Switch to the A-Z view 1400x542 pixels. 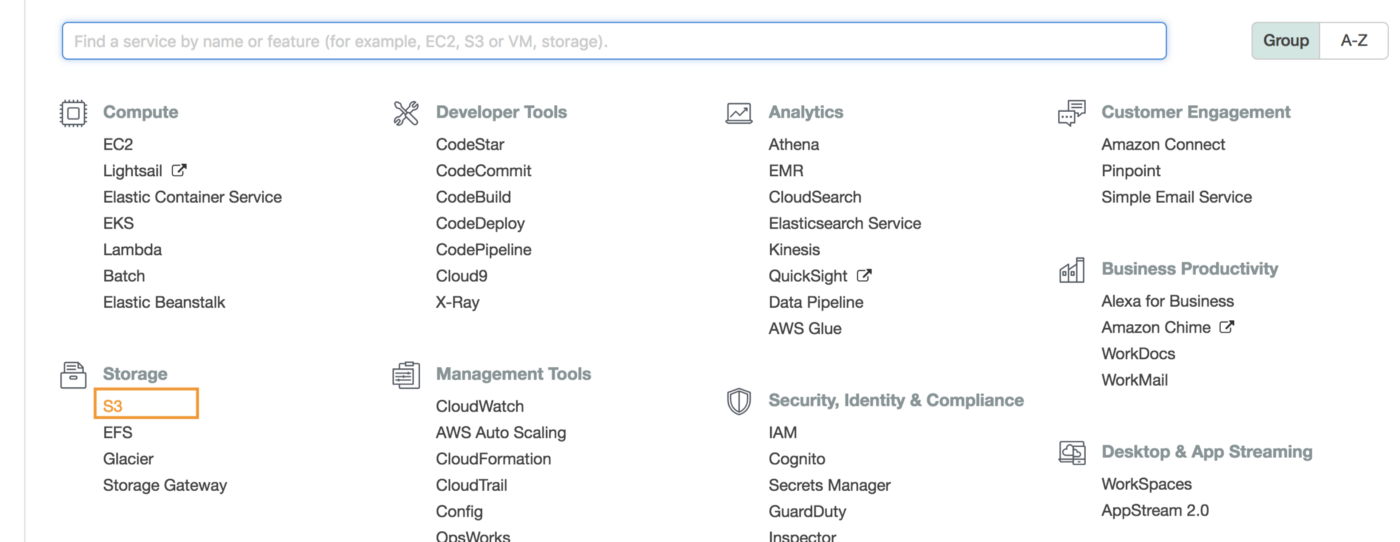pyautogui.click(x=1354, y=41)
